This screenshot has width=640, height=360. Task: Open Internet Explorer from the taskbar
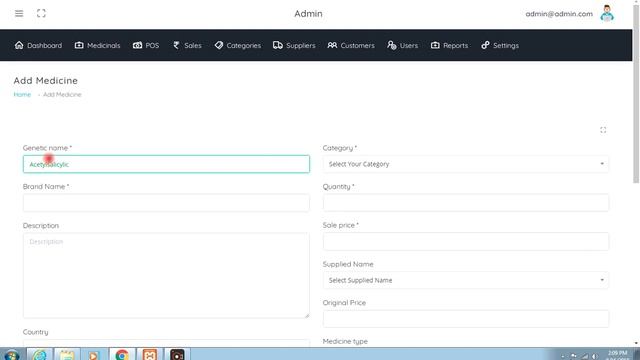tap(40, 355)
